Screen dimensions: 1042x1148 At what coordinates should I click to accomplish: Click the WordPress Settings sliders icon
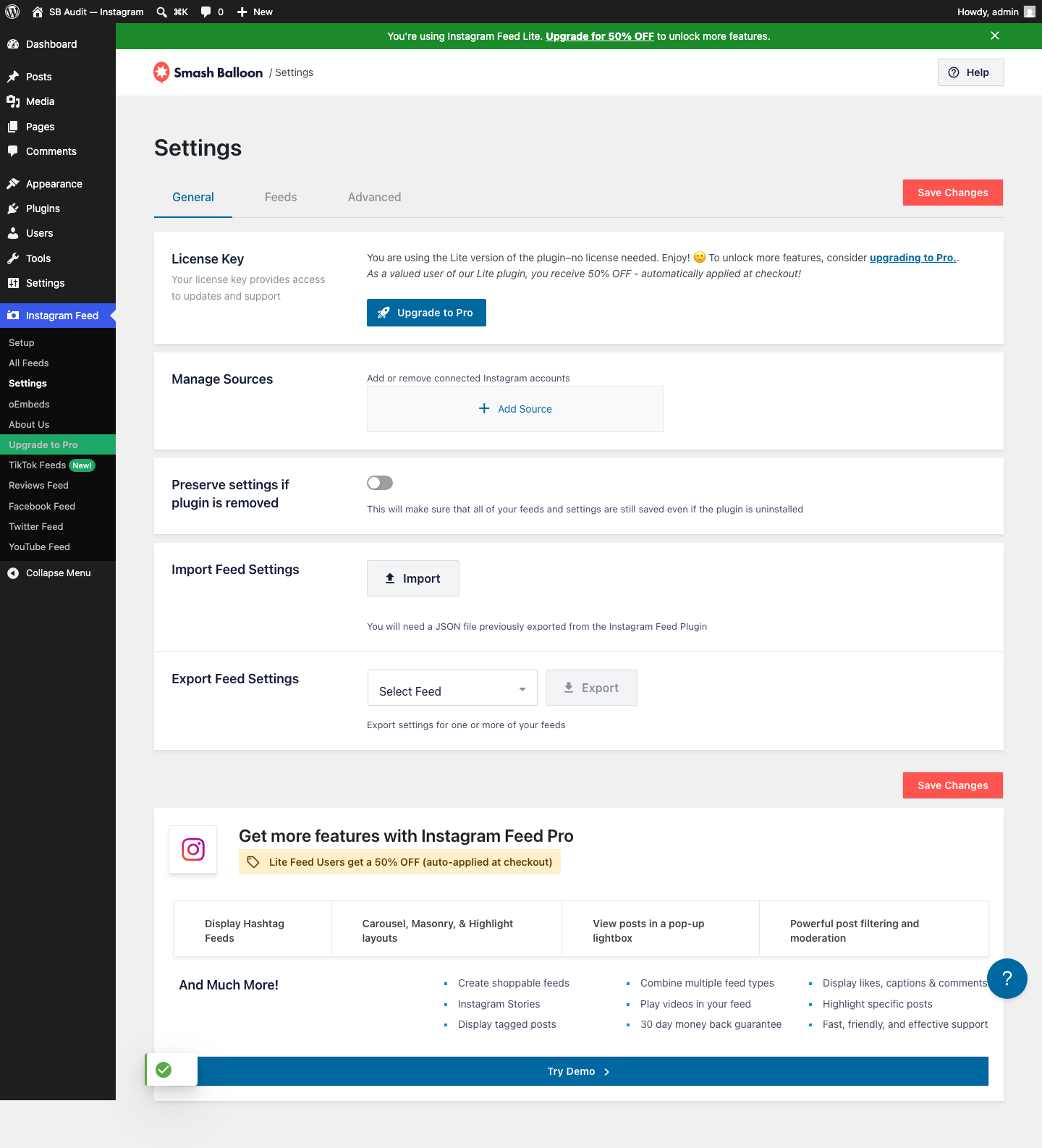tap(13, 283)
